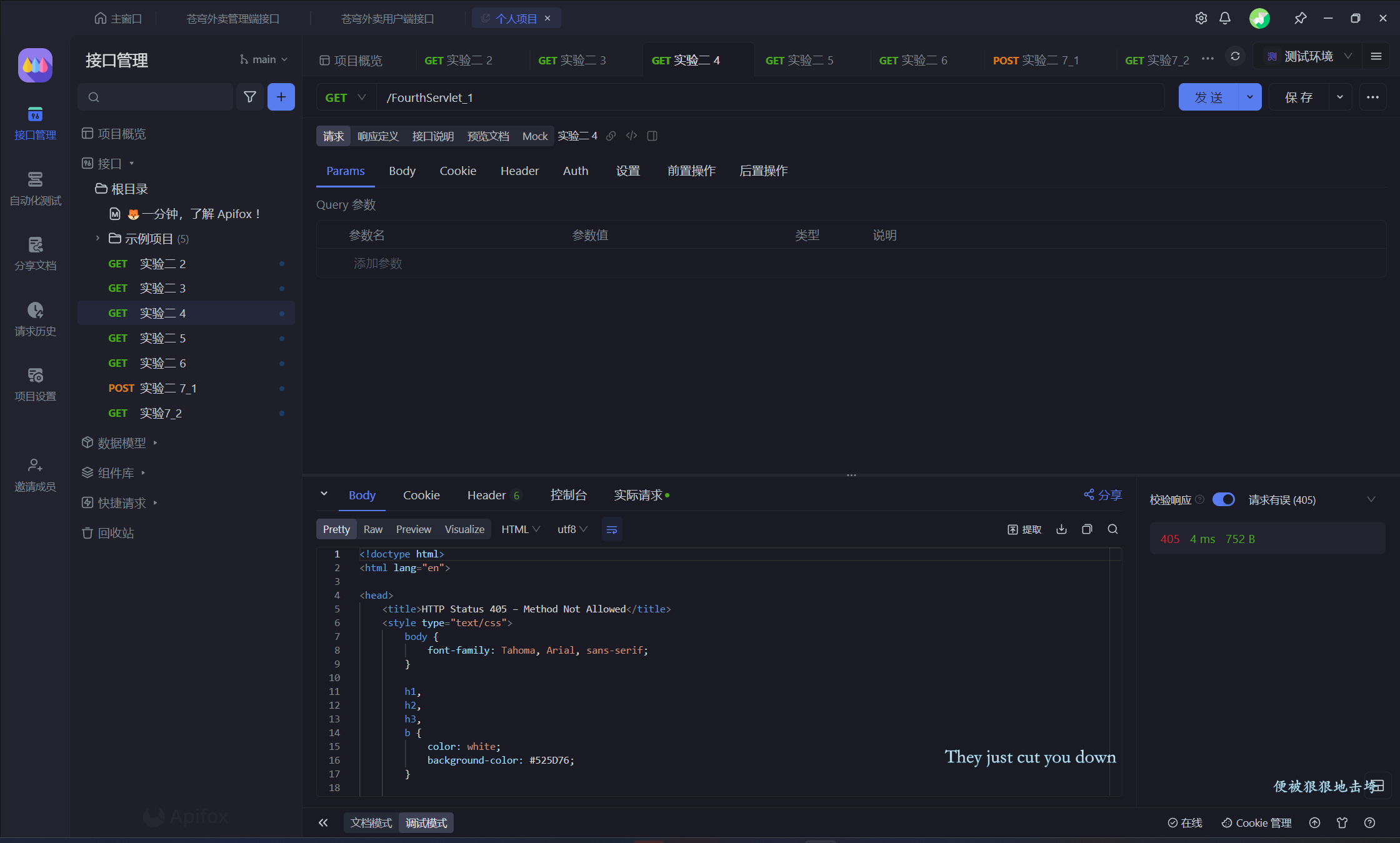Expand the 请求有误 (405) validation result
The height and width of the screenshot is (843, 1400).
click(x=1371, y=499)
